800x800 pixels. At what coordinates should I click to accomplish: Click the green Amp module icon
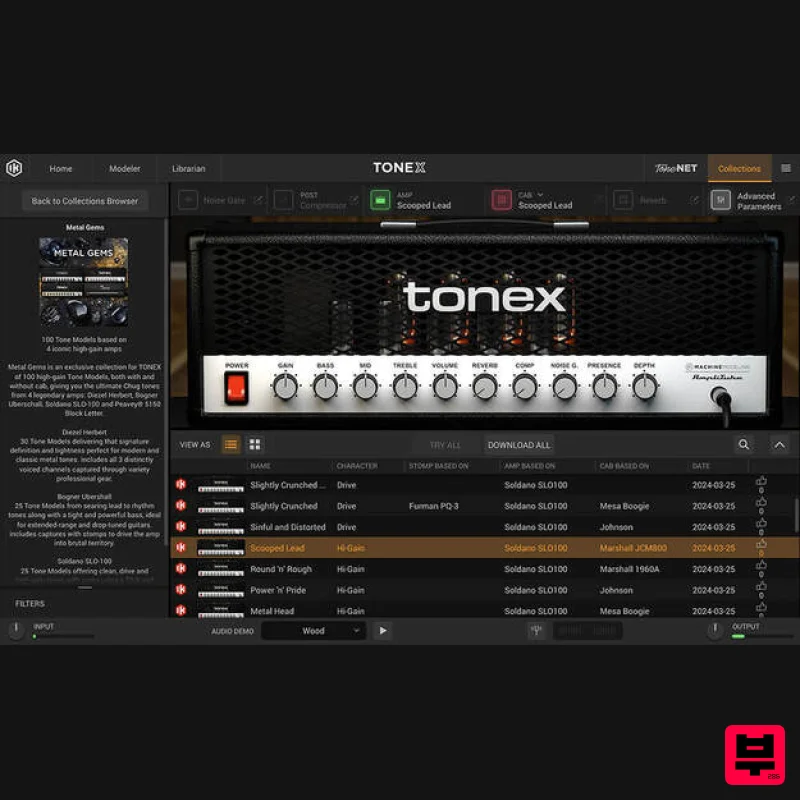pyautogui.click(x=380, y=200)
